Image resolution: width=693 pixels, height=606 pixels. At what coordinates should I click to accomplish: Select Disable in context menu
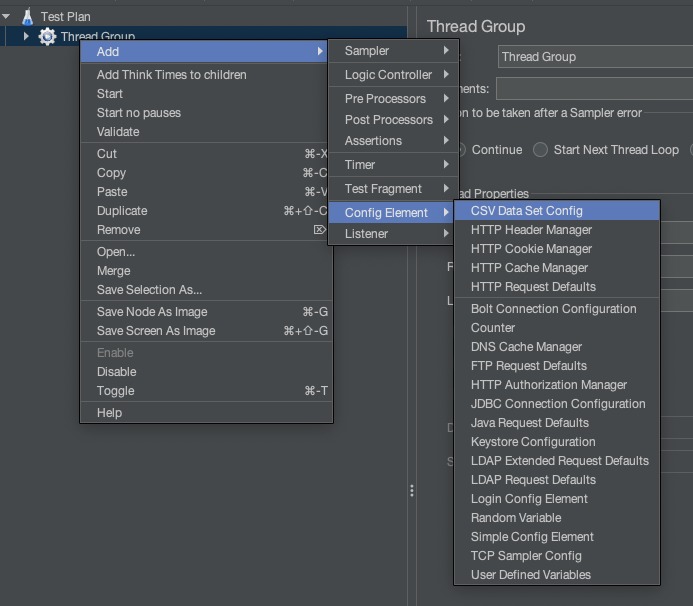coord(206,372)
